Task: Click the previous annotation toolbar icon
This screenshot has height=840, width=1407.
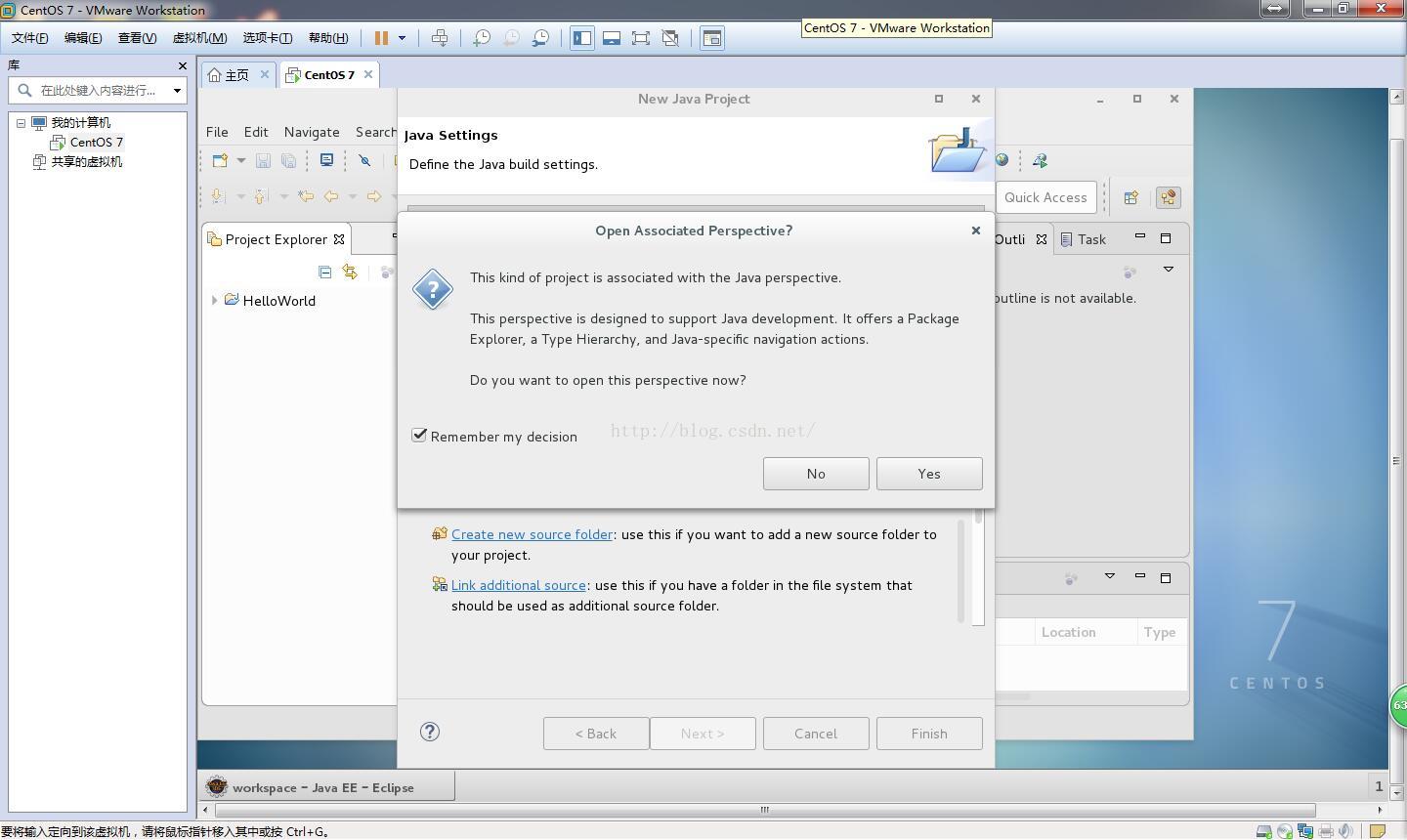Action: click(261, 196)
